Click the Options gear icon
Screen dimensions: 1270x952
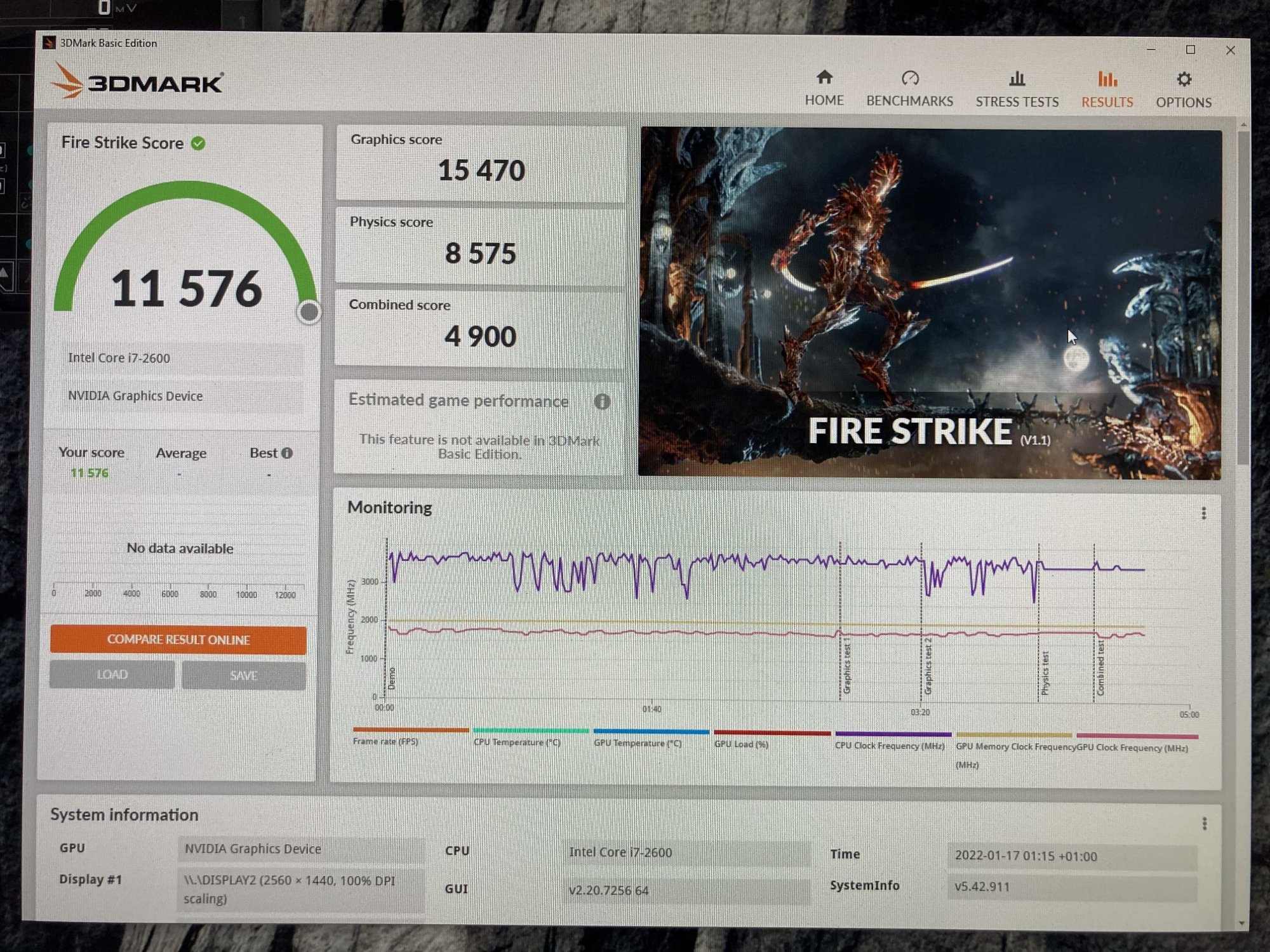click(1184, 80)
